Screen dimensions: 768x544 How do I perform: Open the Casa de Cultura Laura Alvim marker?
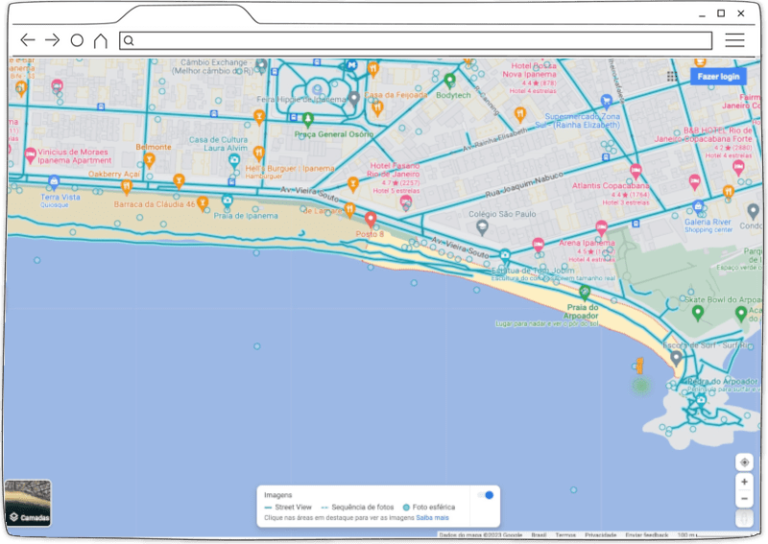point(234,160)
